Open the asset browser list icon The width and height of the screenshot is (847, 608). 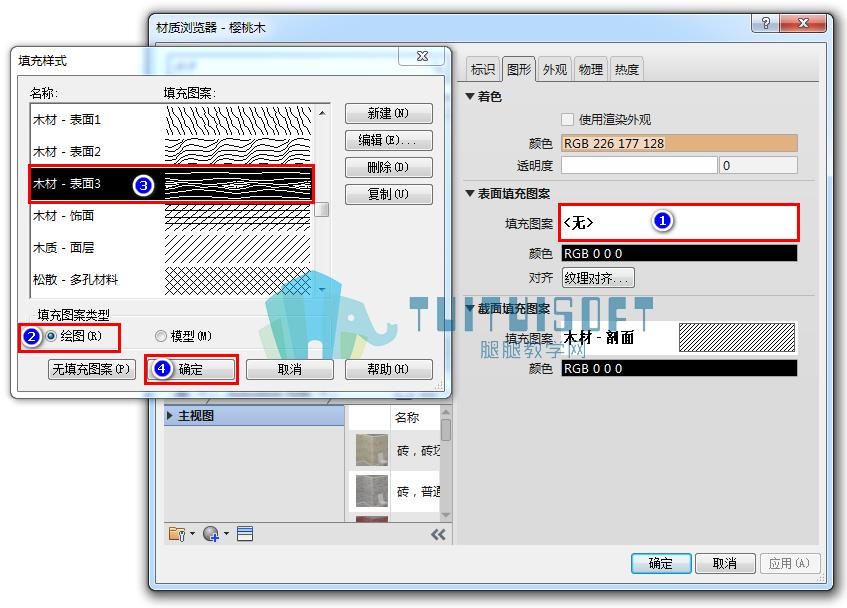click(x=245, y=534)
